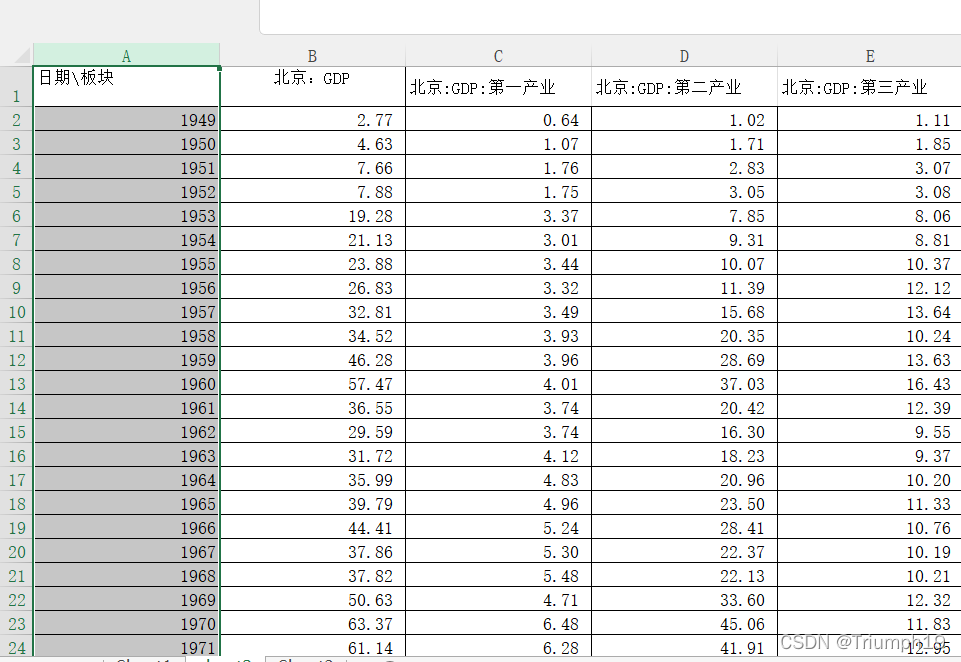Select row 8 header
This screenshot has width=961, height=662.
point(17,264)
